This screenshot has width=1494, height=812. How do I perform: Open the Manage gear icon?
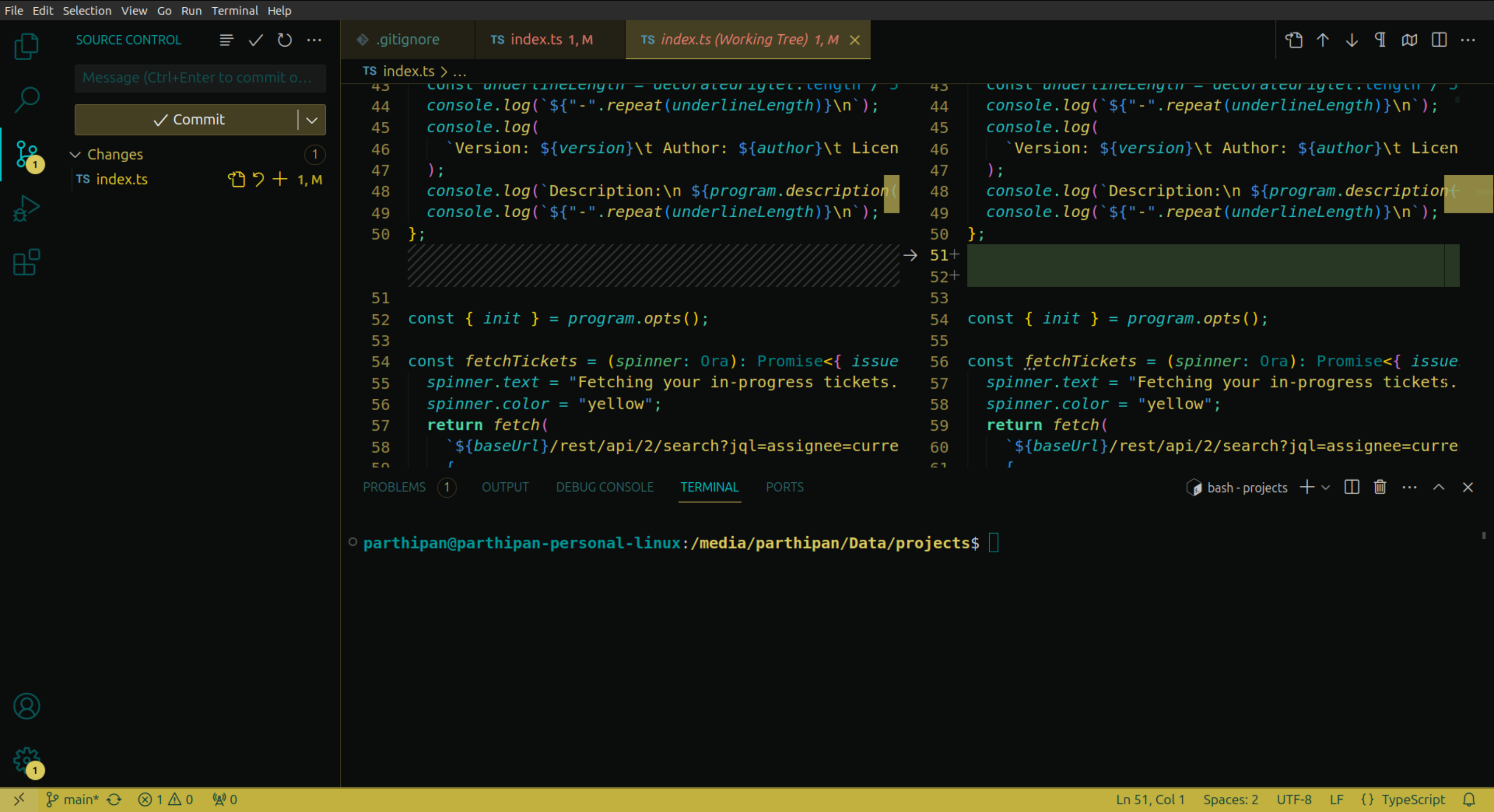tap(26, 761)
